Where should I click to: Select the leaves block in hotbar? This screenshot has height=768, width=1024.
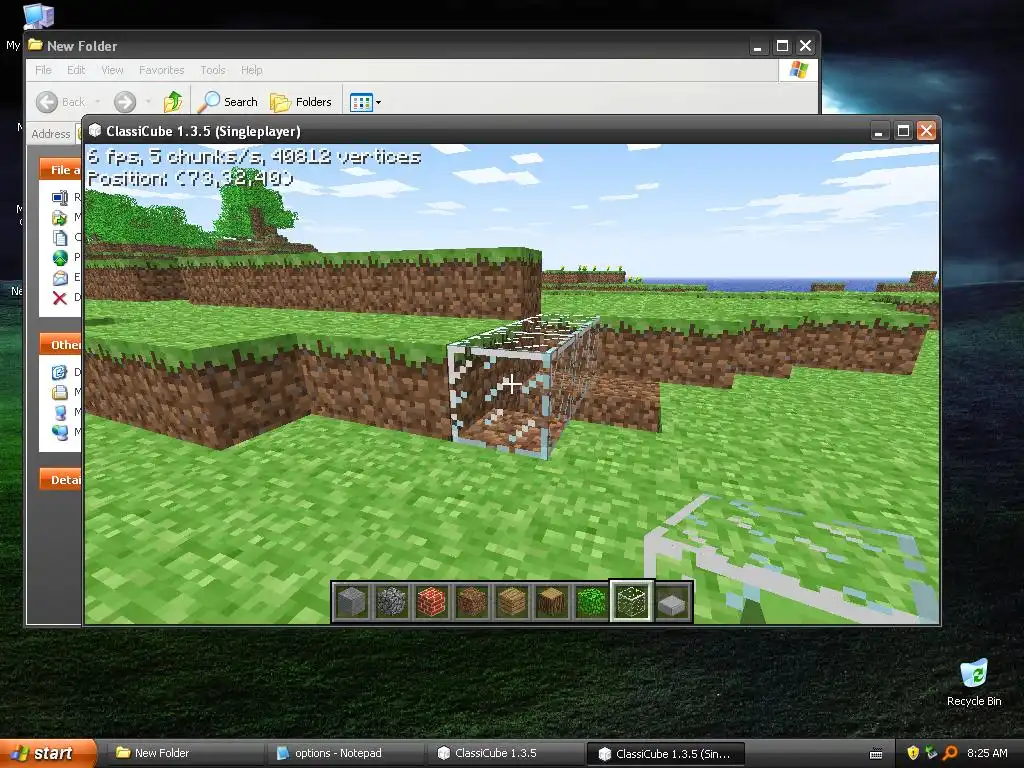coord(591,601)
